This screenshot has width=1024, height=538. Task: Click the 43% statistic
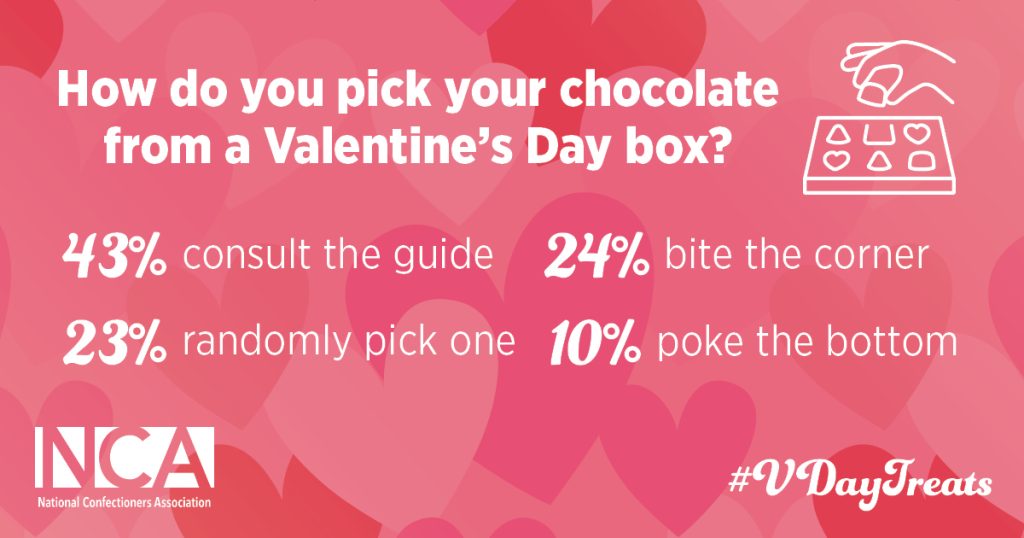coord(114,256)
